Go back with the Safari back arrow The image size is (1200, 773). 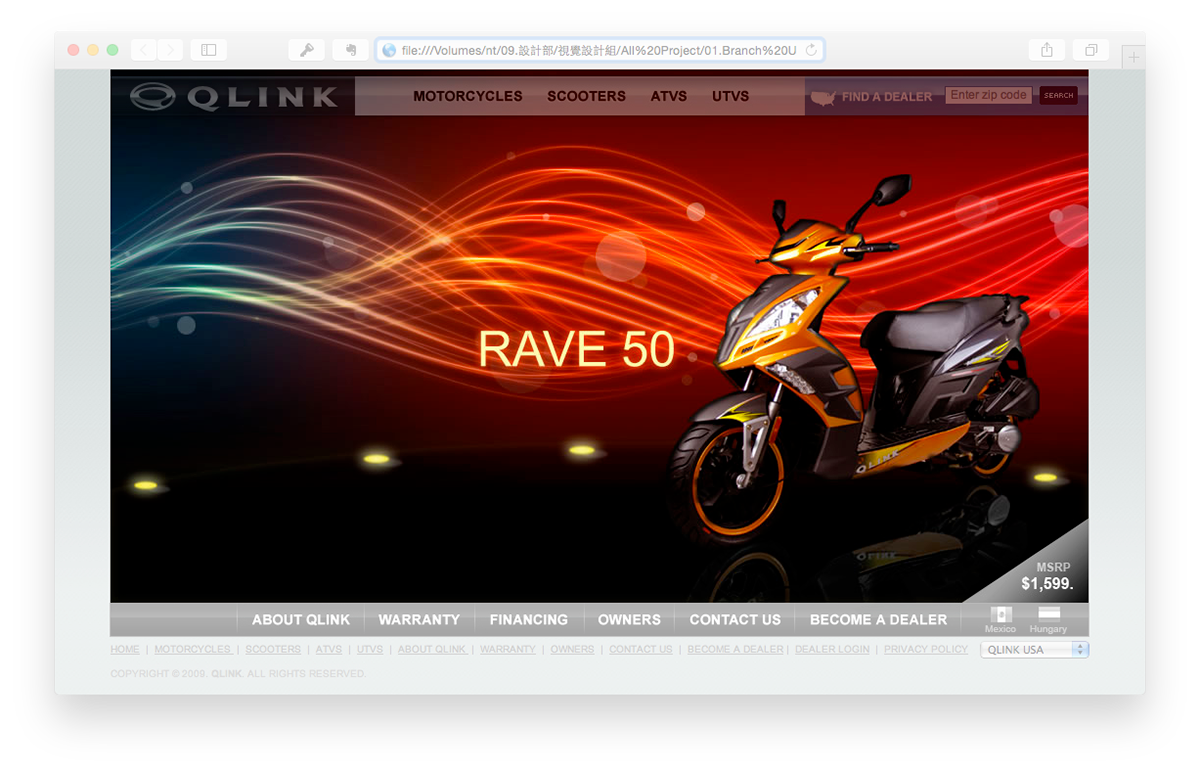pyautogui.click(x=144, y=50)
